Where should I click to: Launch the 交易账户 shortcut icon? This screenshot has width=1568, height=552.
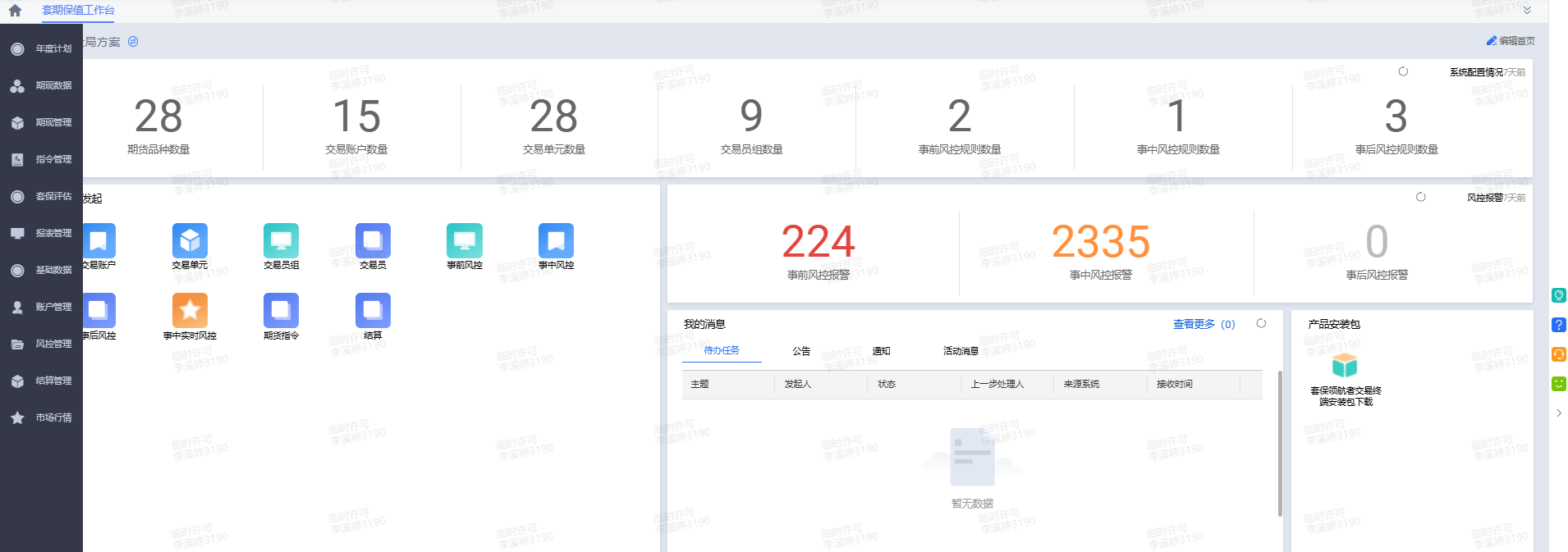99,241
